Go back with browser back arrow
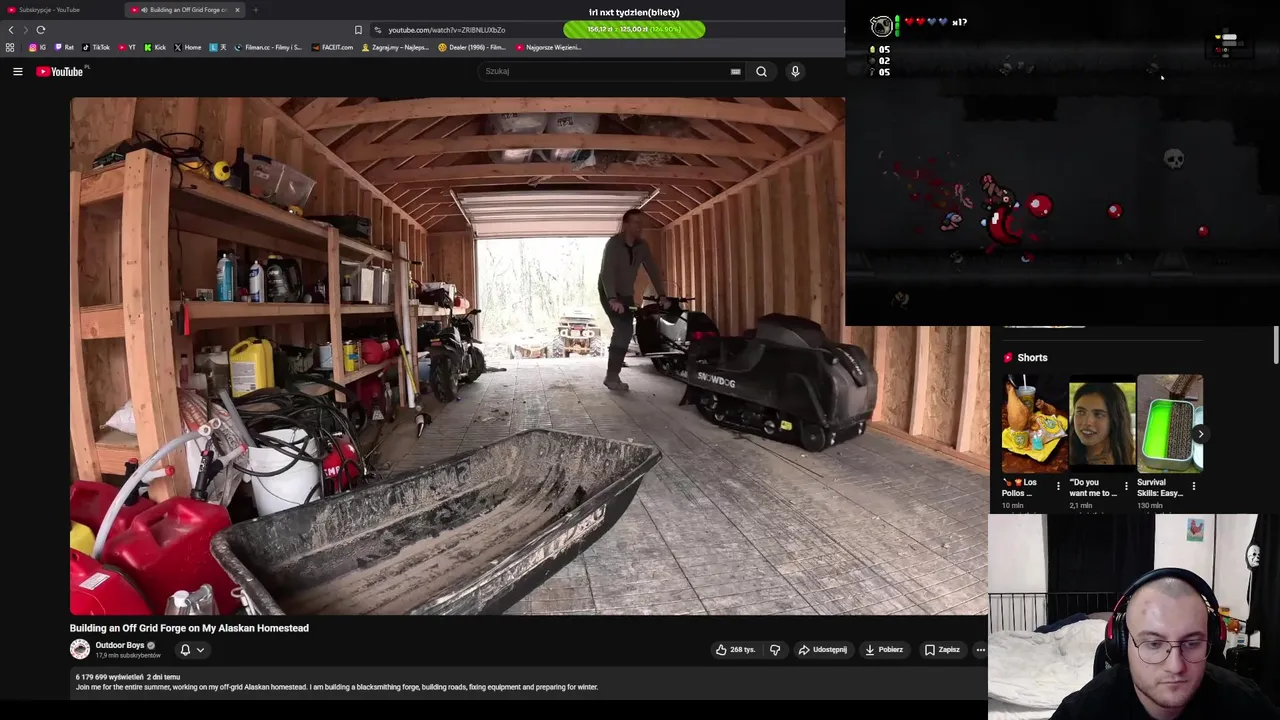 pos(11,30)
